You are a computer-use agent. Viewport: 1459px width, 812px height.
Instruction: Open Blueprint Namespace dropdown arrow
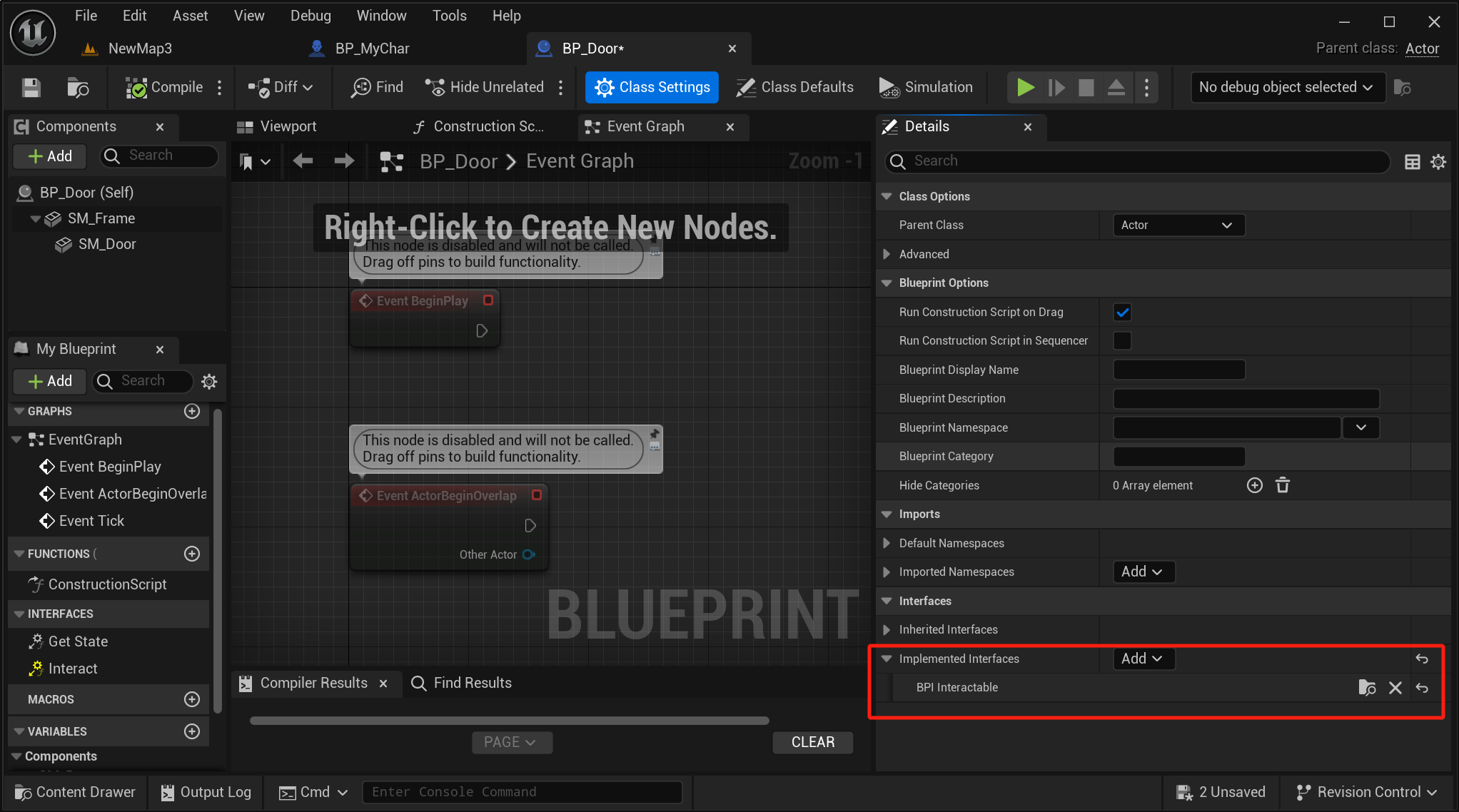click(x=1361, y=427)
